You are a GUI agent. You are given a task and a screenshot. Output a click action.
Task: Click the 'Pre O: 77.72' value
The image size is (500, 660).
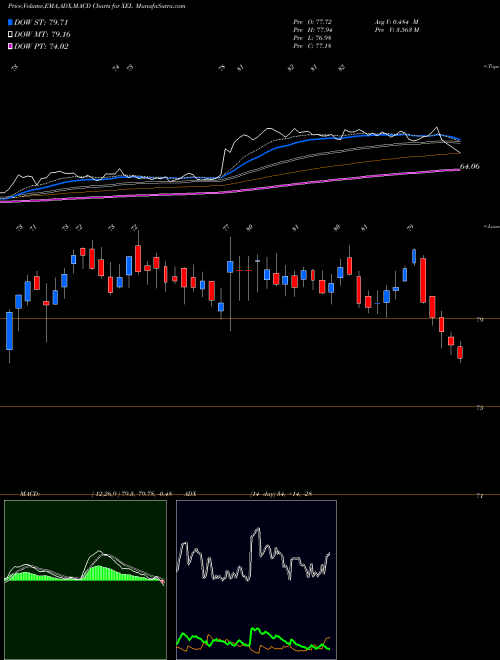[x=313, y=21]
